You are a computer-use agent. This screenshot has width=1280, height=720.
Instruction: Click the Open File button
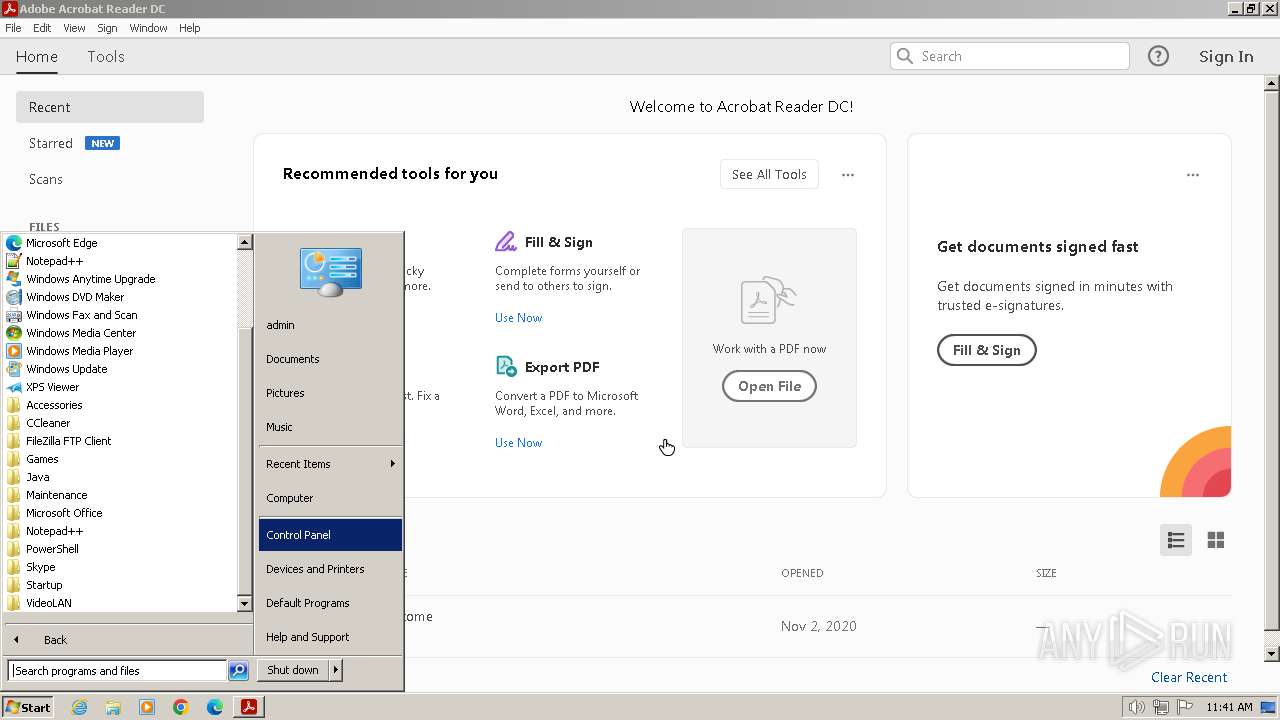click(769, 386)
